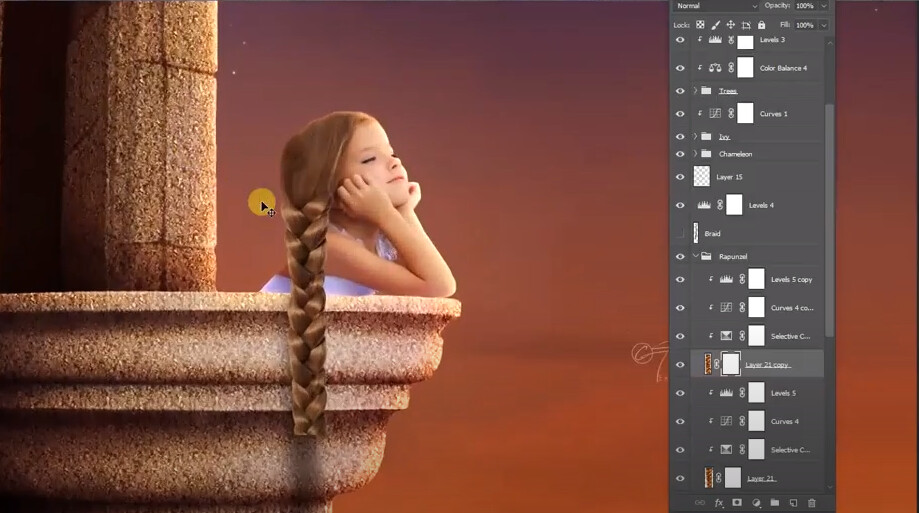Click mask link chain on Layer 21
Screen dimensions: 919x513
point(719,478)
